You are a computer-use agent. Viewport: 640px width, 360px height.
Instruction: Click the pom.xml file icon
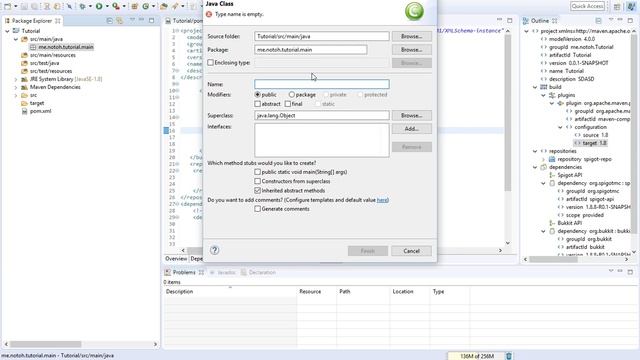coord(24,111)
